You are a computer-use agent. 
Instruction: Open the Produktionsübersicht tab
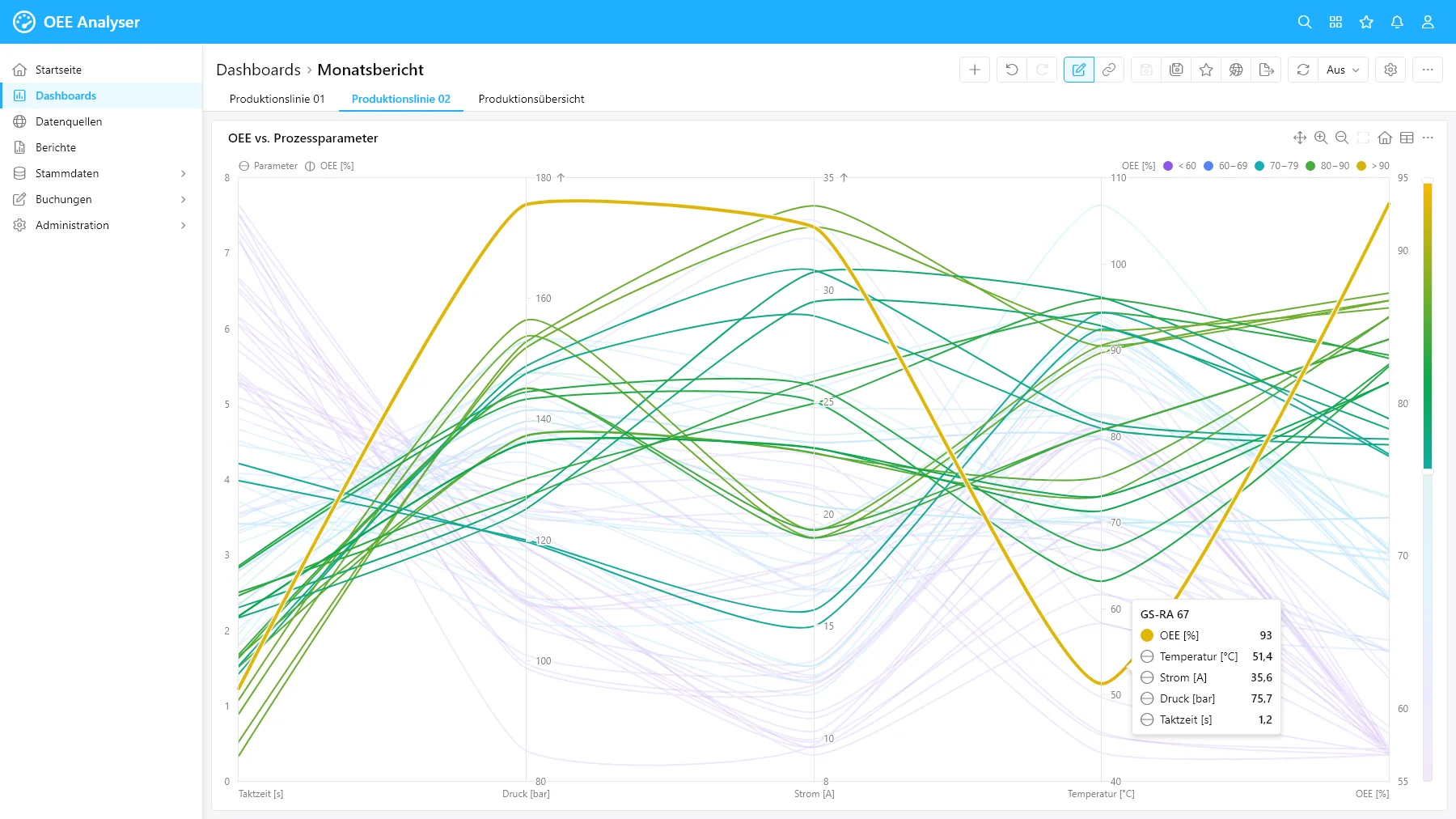point(531,99)
